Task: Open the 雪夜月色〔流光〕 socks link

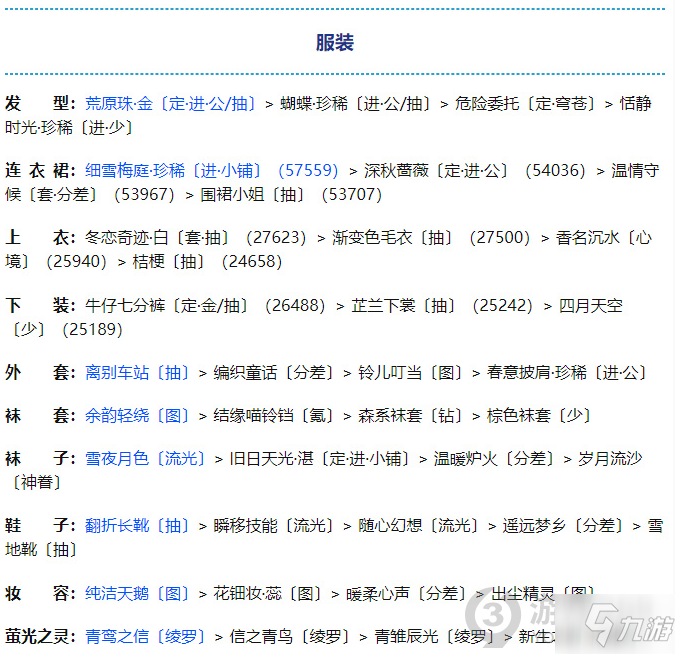Action: [145, 459]
